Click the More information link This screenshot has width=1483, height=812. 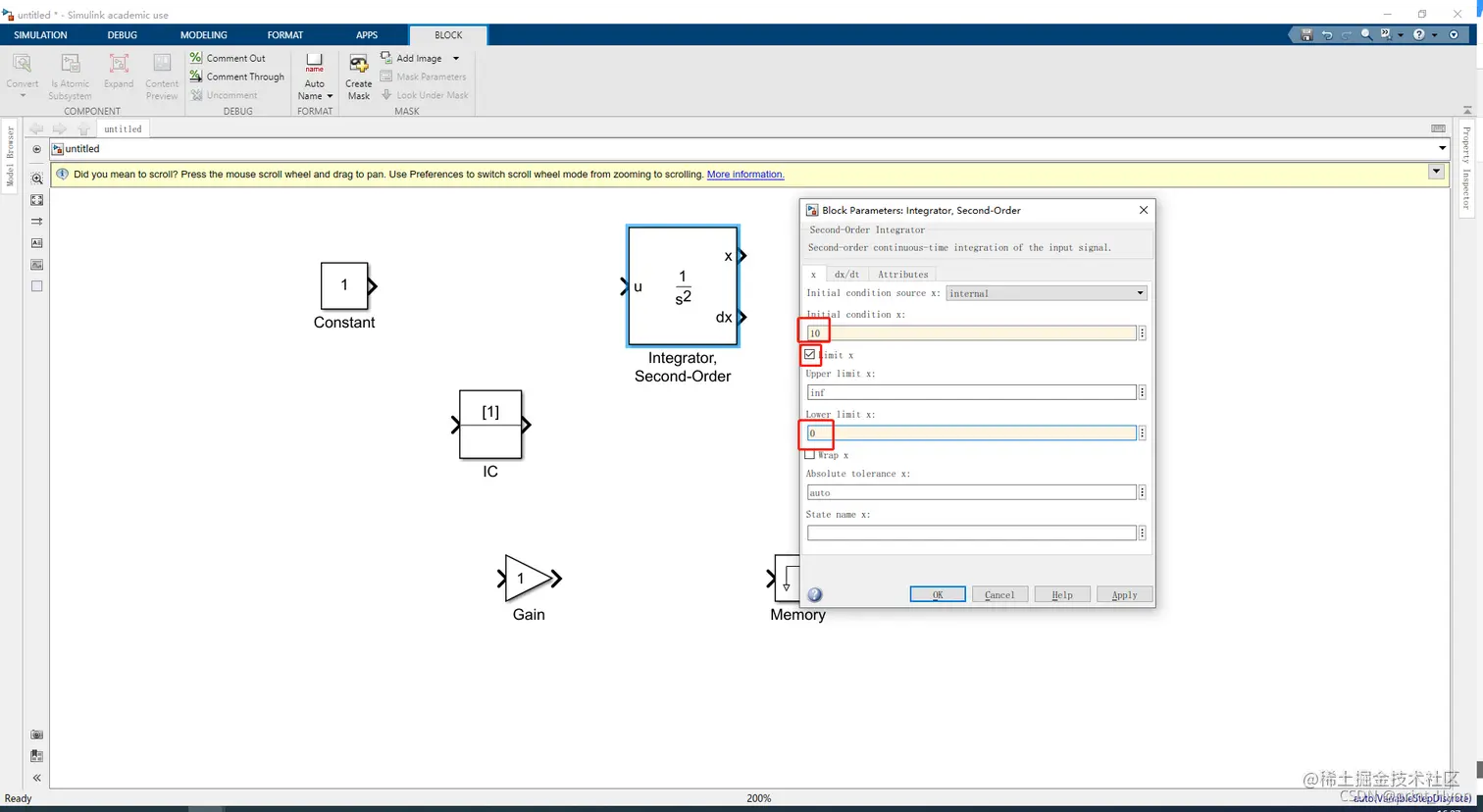coord(745,175)
